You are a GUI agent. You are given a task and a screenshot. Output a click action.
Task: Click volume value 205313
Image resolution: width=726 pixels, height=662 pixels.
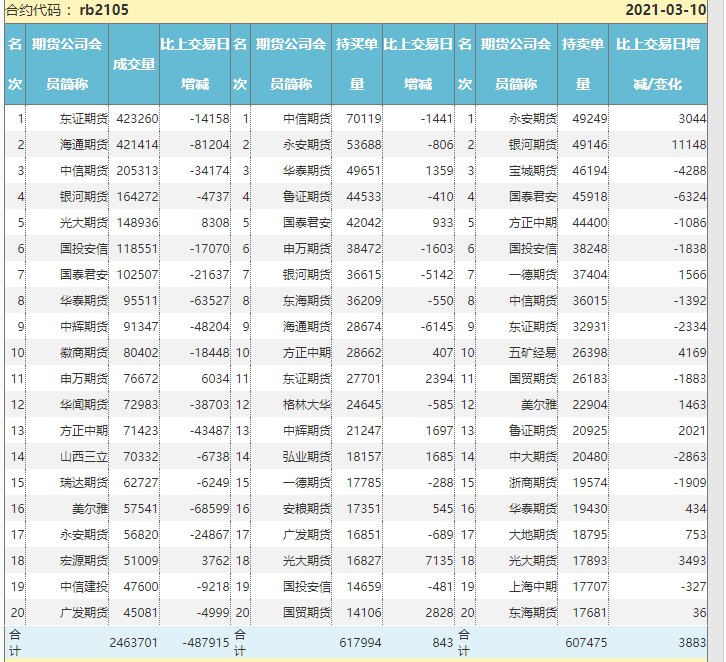click(x=138, y=171)
